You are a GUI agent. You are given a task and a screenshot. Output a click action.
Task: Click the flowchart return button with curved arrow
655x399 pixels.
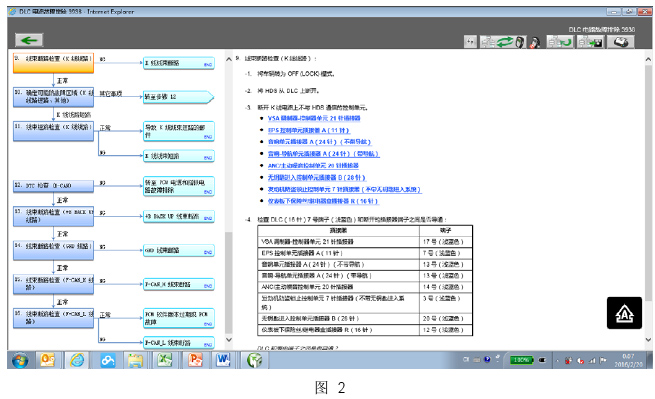click(x=560, y=42)
